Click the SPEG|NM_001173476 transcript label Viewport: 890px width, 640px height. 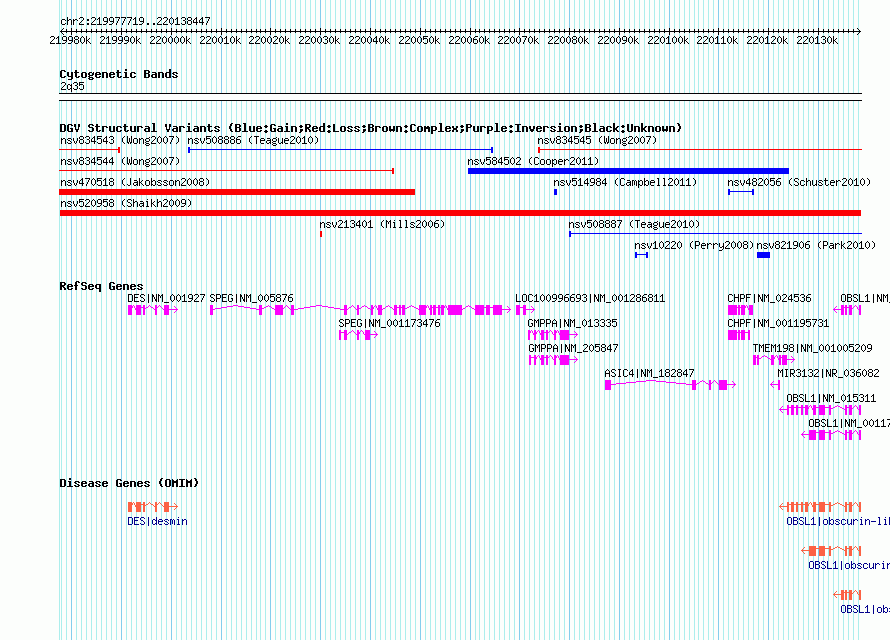coord(389,323)
